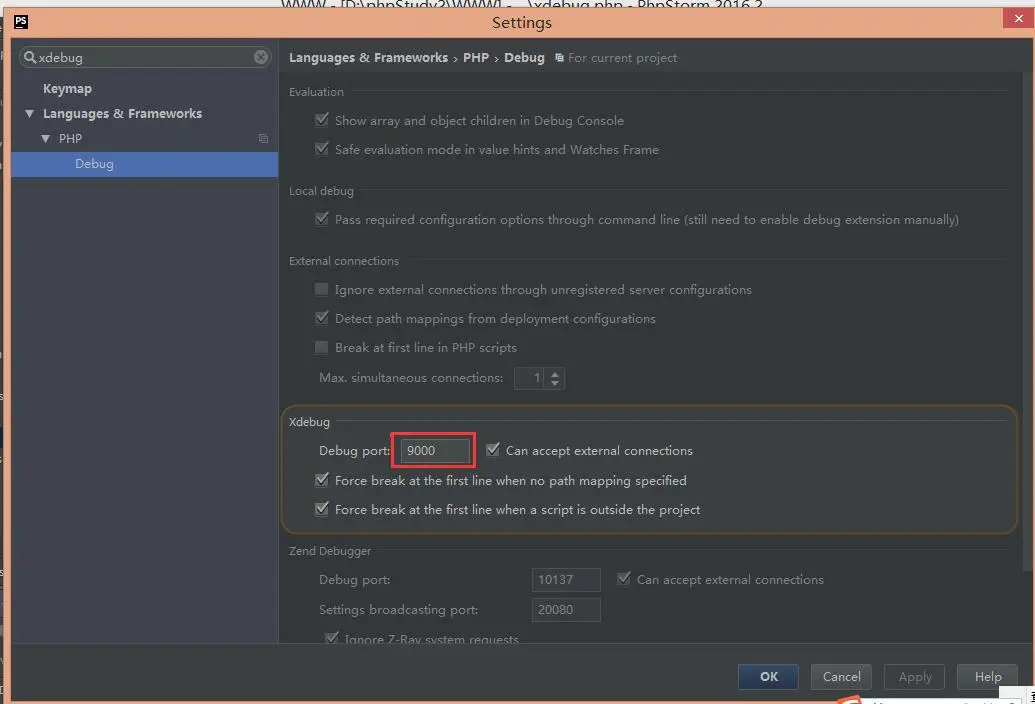Click the Apply button
Screen dimensions: 1035x704
[x=915, y=676]
